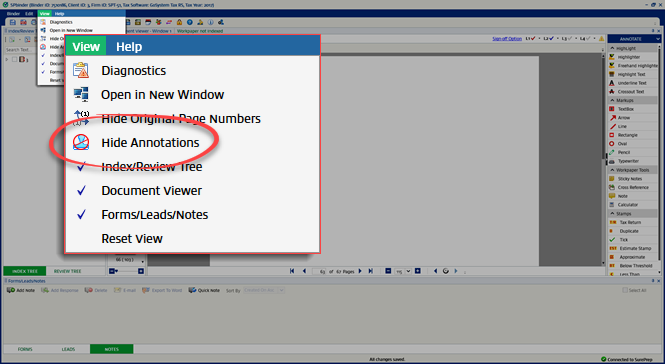Toggle the L4 sign-off checkmark
The width and height of the screenshot is (665, 364).
point(588,39)
